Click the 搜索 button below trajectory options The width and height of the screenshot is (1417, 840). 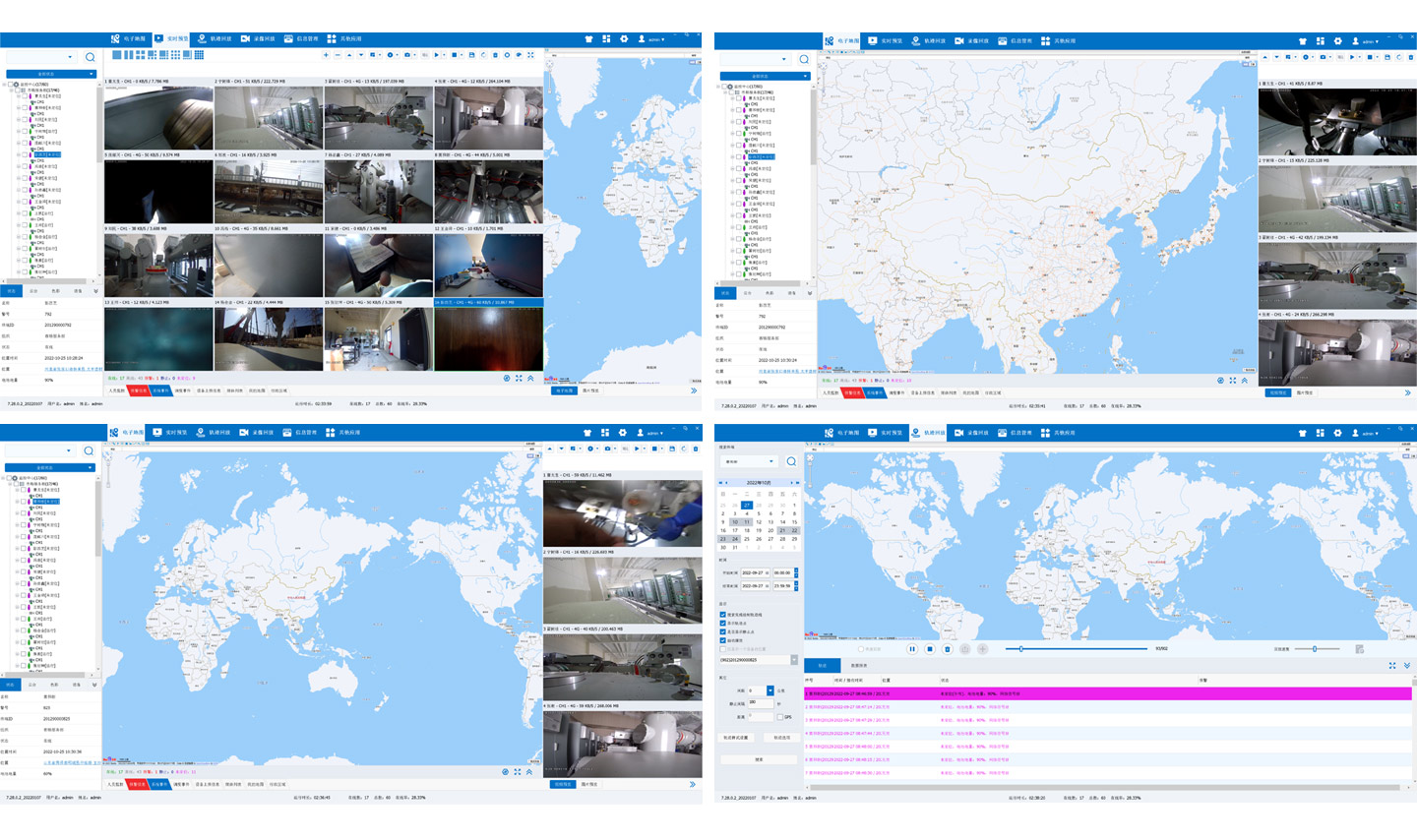[759, 759]
